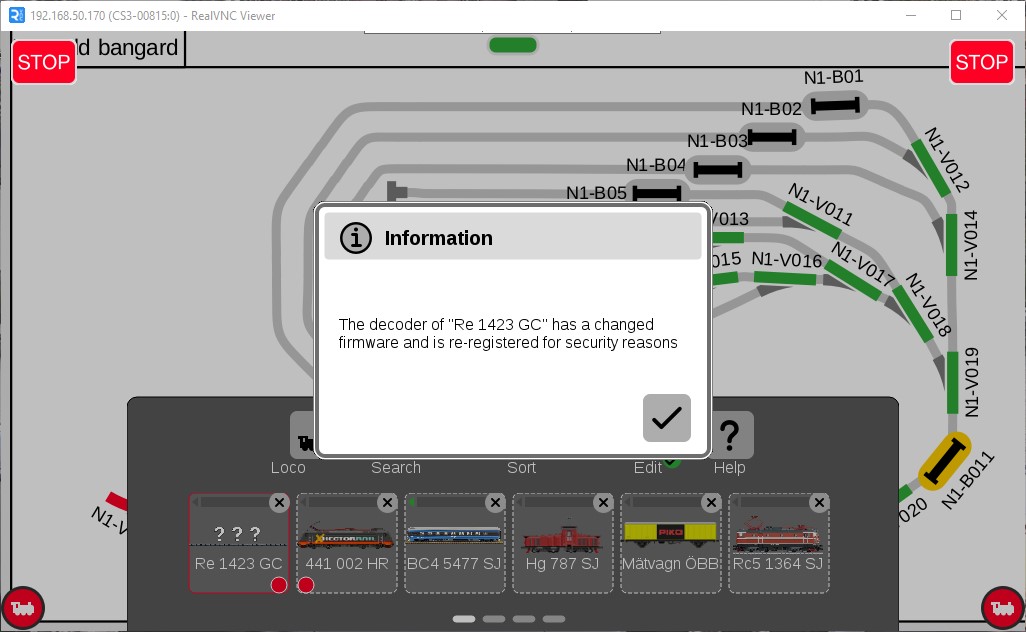Minimize the RealVNC Viewer window

[910, 15]
